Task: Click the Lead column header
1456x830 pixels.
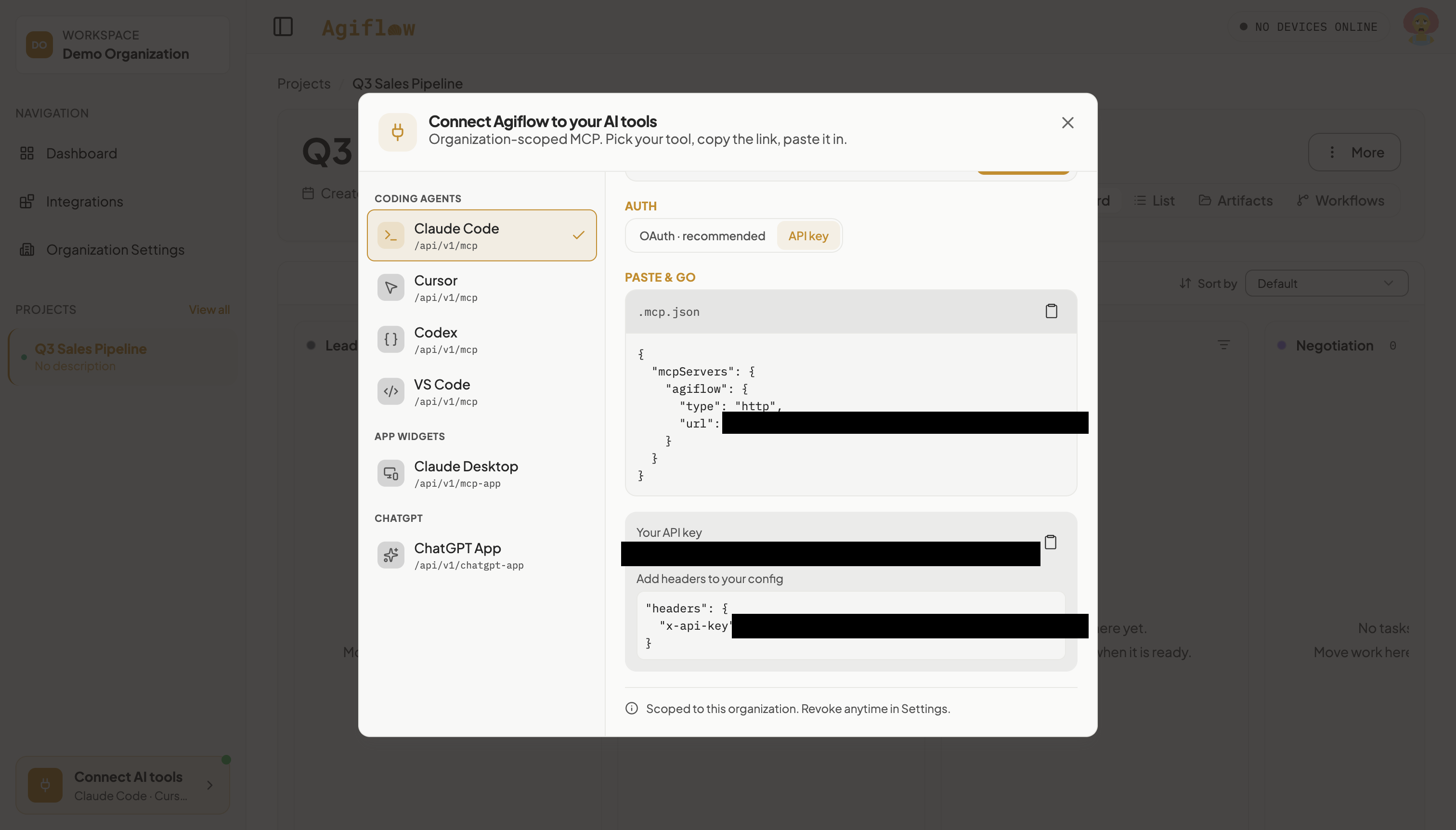Action: click(341, 346)
